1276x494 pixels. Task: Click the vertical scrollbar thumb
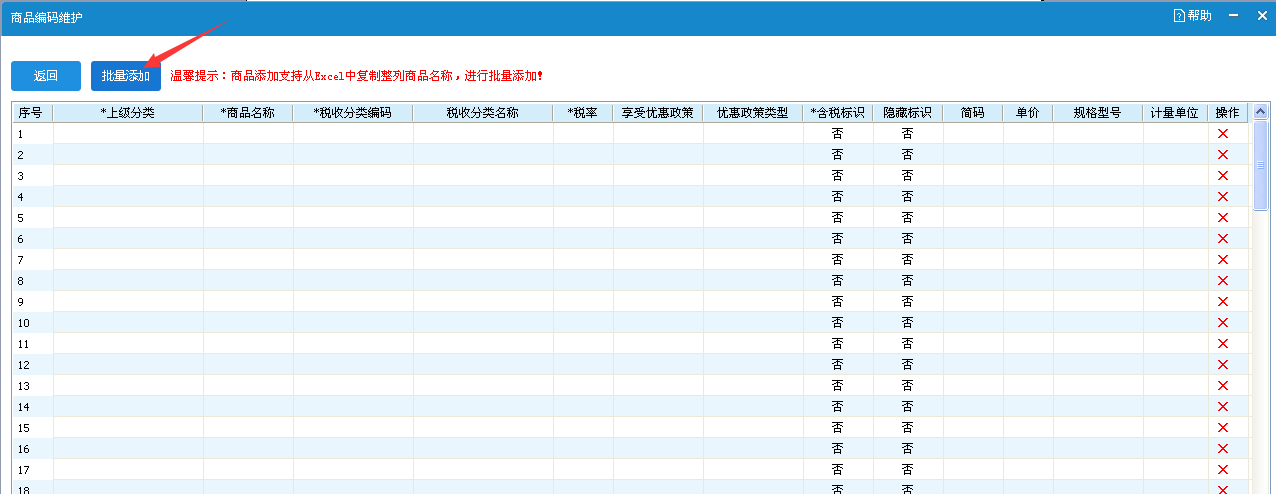[1260, 165]
